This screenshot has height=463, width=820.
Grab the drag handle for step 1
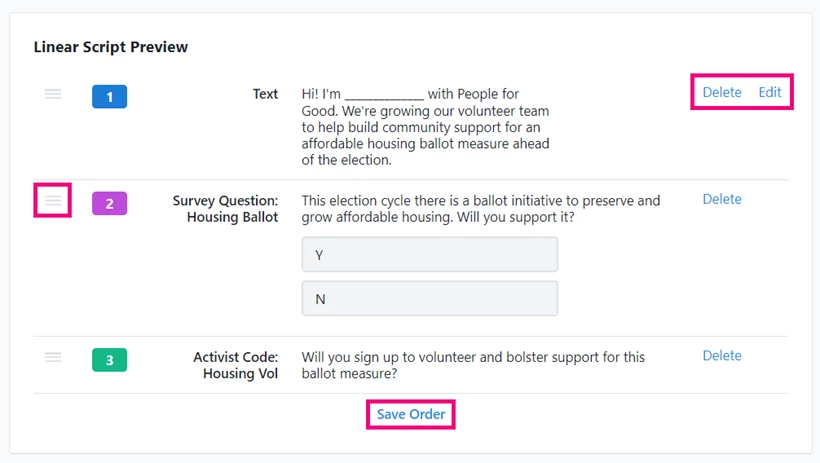coord(53,94)
